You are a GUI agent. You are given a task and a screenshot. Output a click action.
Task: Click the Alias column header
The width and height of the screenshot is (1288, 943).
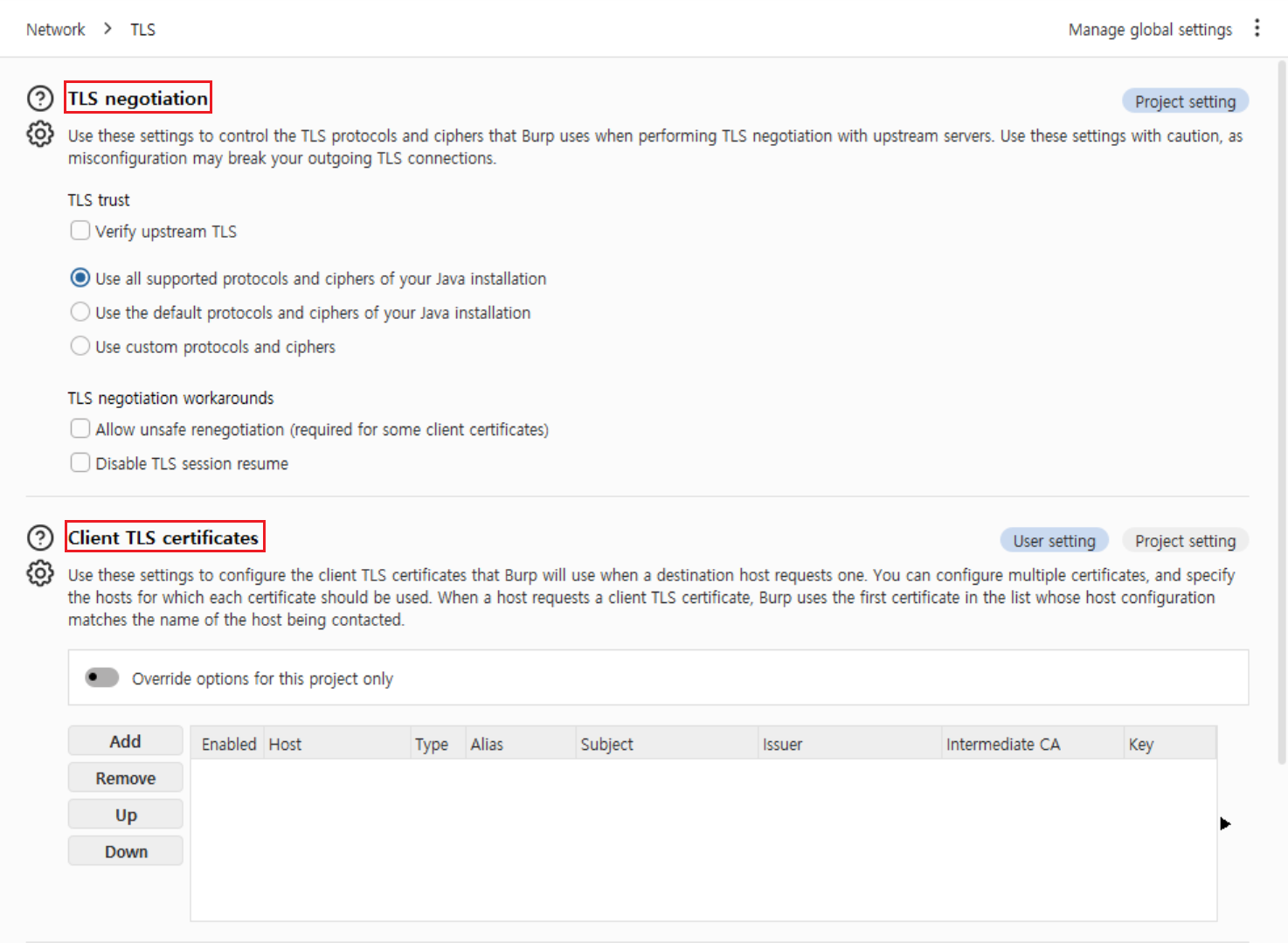point(522,744)
